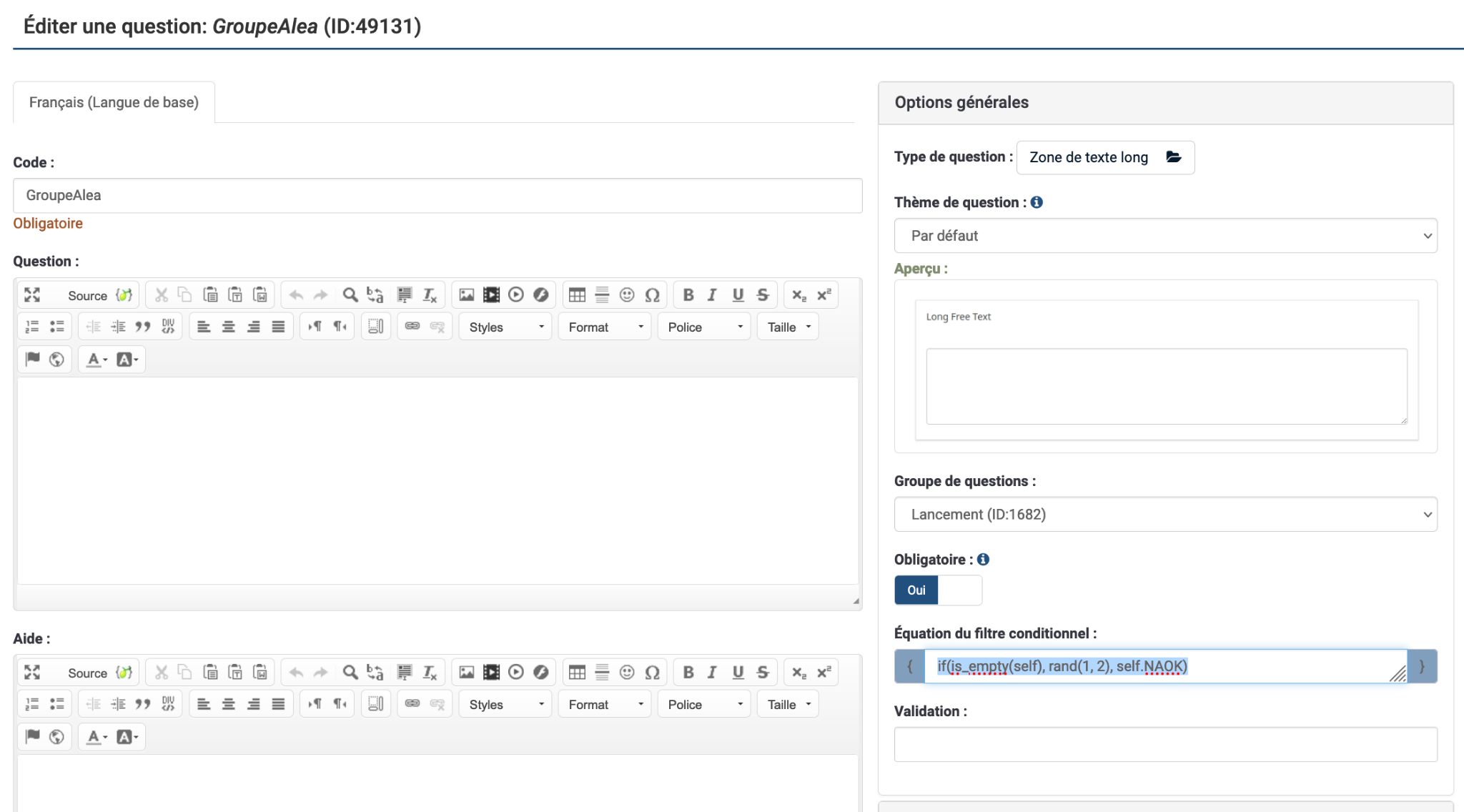The image size is (1464, 812).
Task: Click Zone de texte long type button
Action: [x=1104, y=157]
